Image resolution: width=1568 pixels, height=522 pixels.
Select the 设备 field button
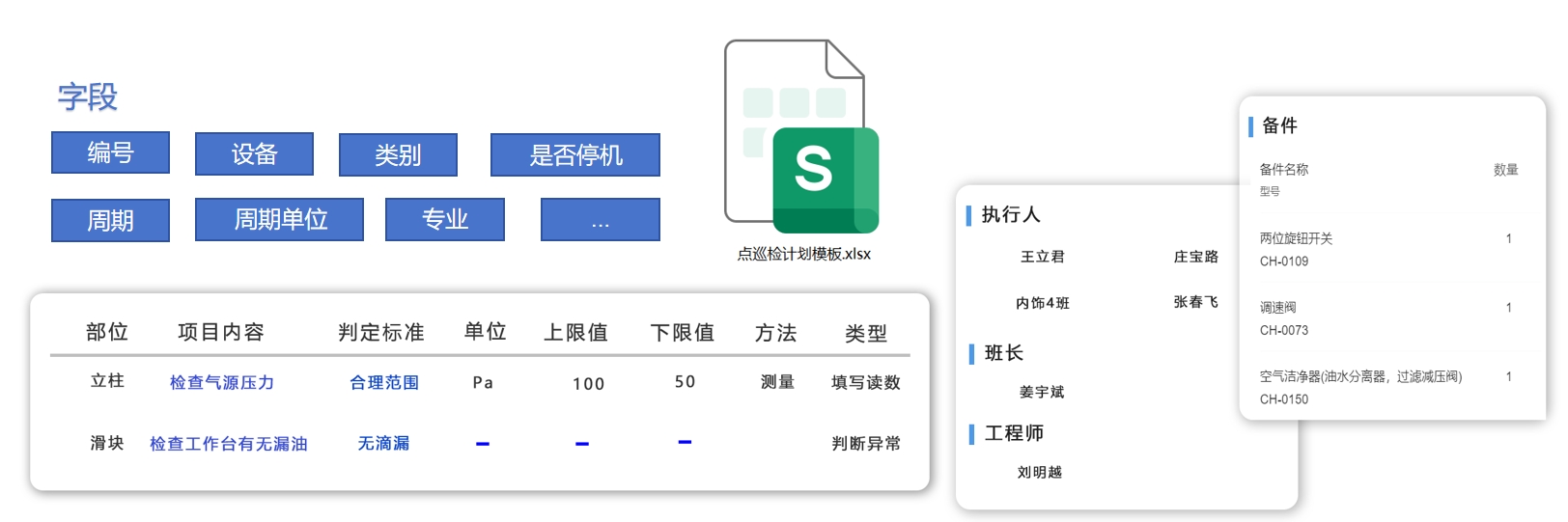tap(254, 154)
